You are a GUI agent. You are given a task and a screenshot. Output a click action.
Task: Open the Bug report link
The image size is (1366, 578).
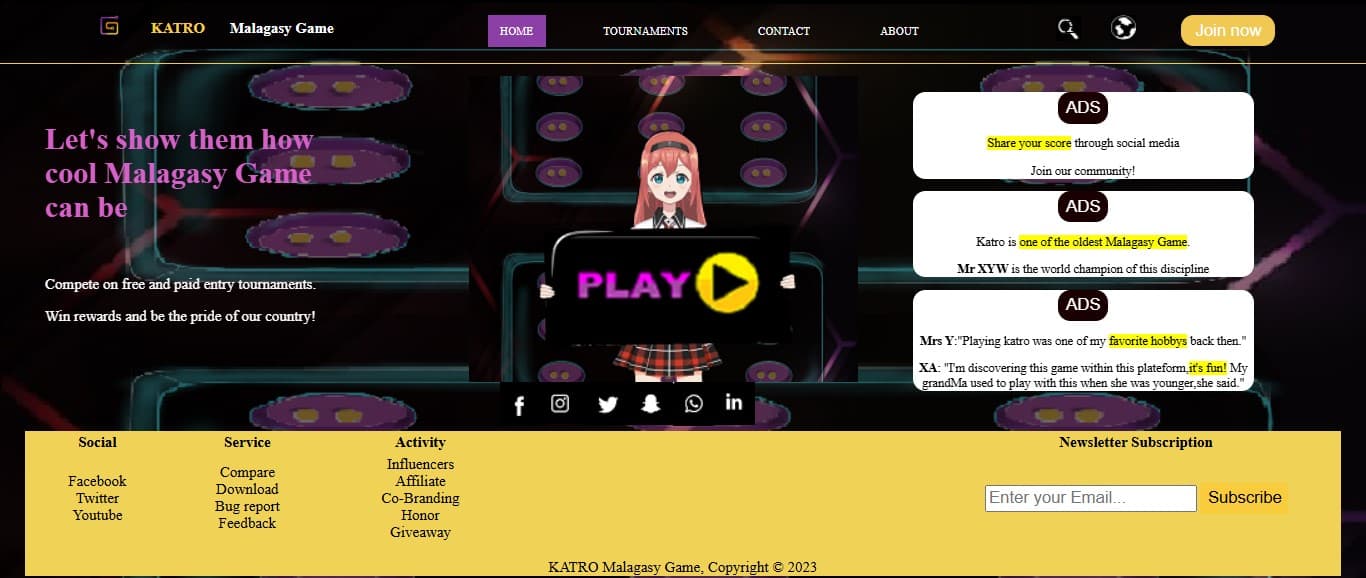[x=247, y=506]
